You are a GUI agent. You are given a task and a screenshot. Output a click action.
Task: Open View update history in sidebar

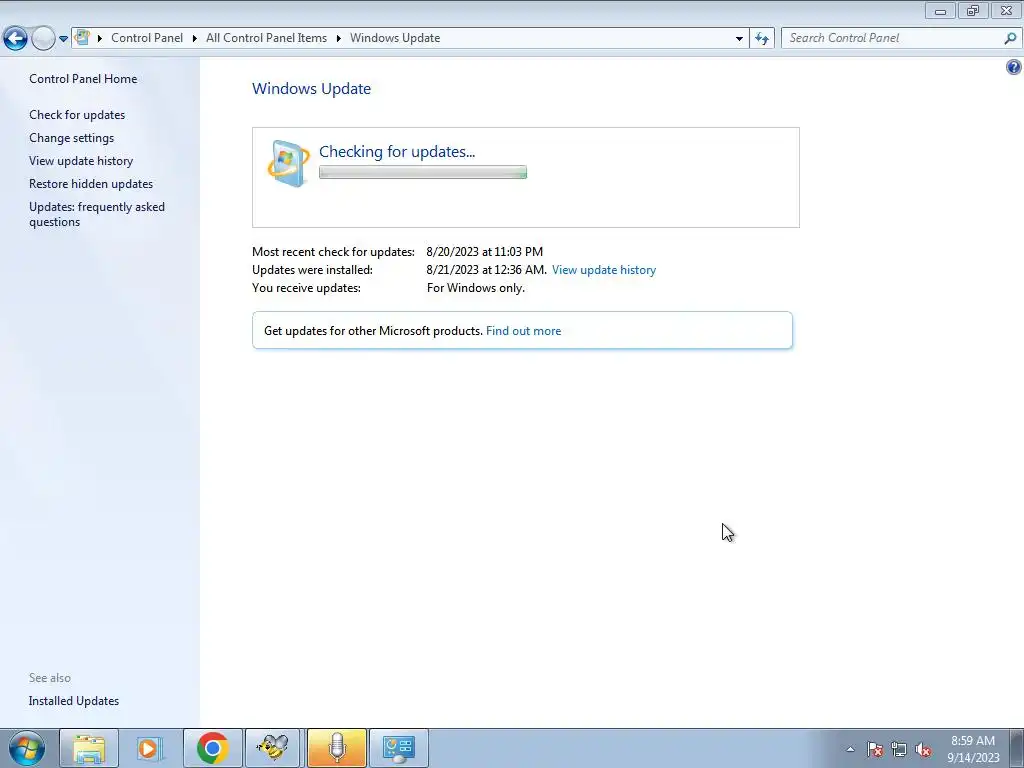81,161
